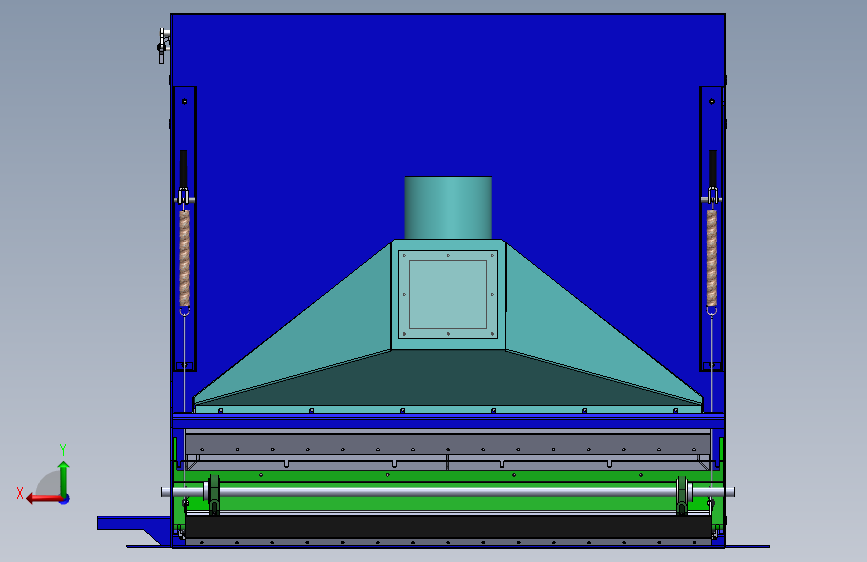The image size is (867, 562).
Task: Select the right coil spring
Action: point(712,258)
